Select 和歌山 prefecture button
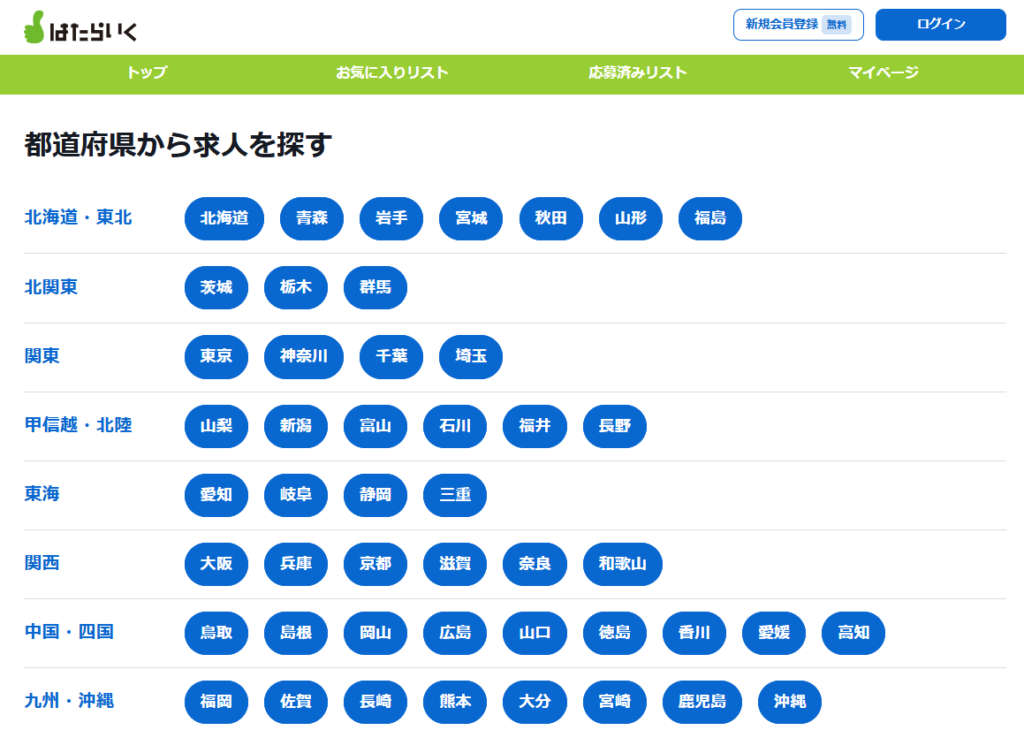The image size is (1024, 738). (x=622, y=564)
